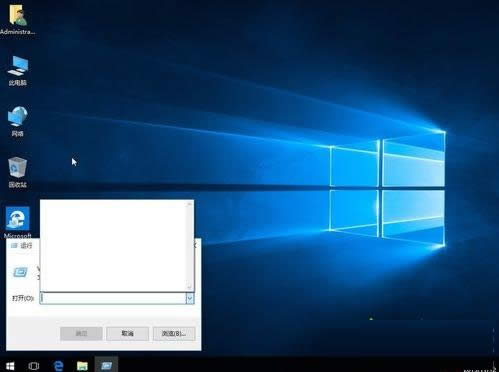
Task: Select the 回收站 recycle bin icon
Action: 18,172
